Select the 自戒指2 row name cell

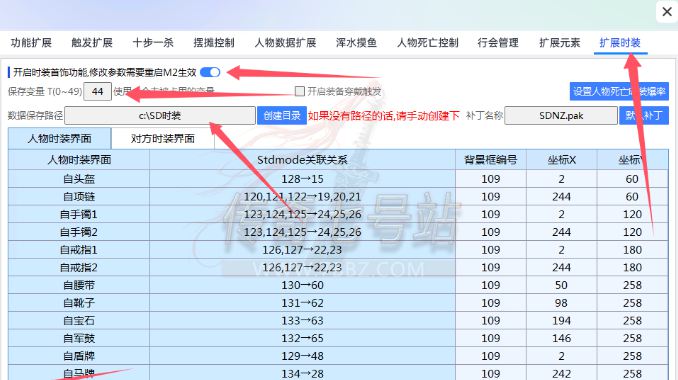[79, 267]
